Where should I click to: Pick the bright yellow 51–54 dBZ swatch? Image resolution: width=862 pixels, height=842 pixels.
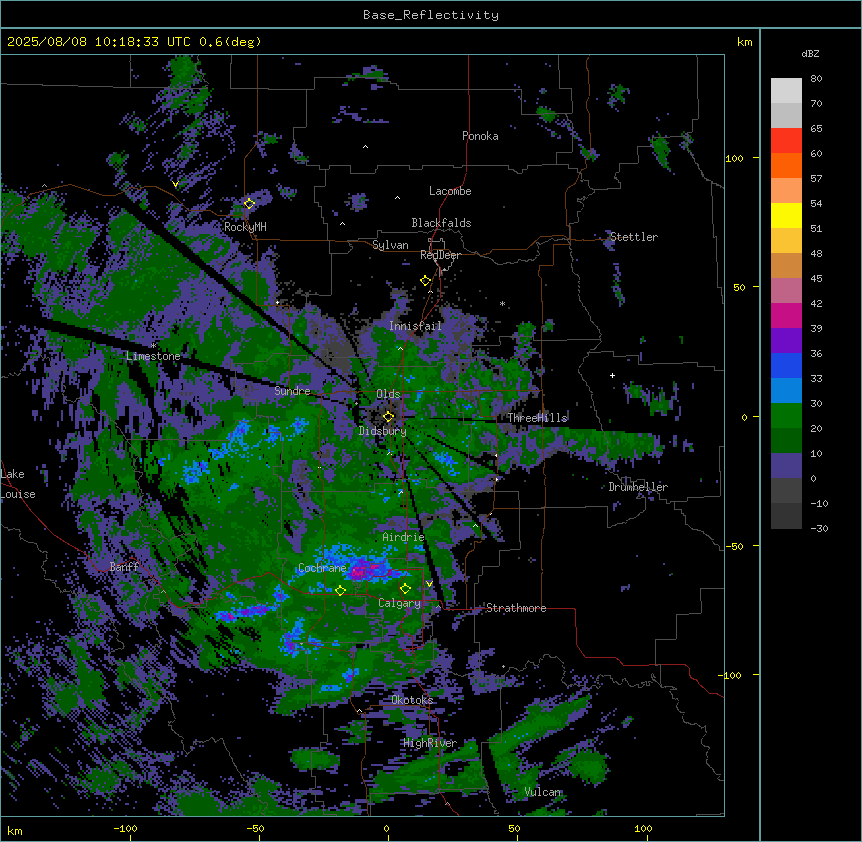coord(786,215)
